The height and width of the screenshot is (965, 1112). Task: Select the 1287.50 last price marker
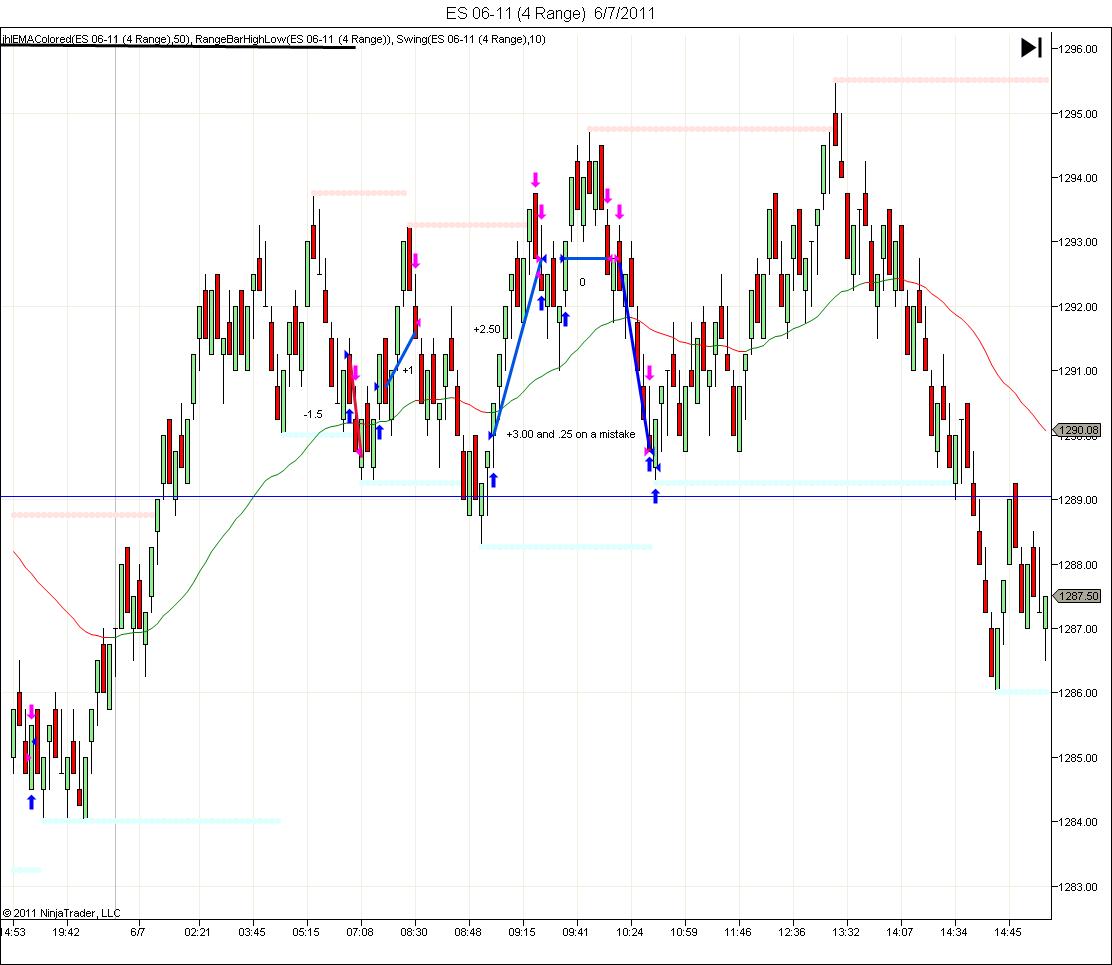pos(1077,596)
